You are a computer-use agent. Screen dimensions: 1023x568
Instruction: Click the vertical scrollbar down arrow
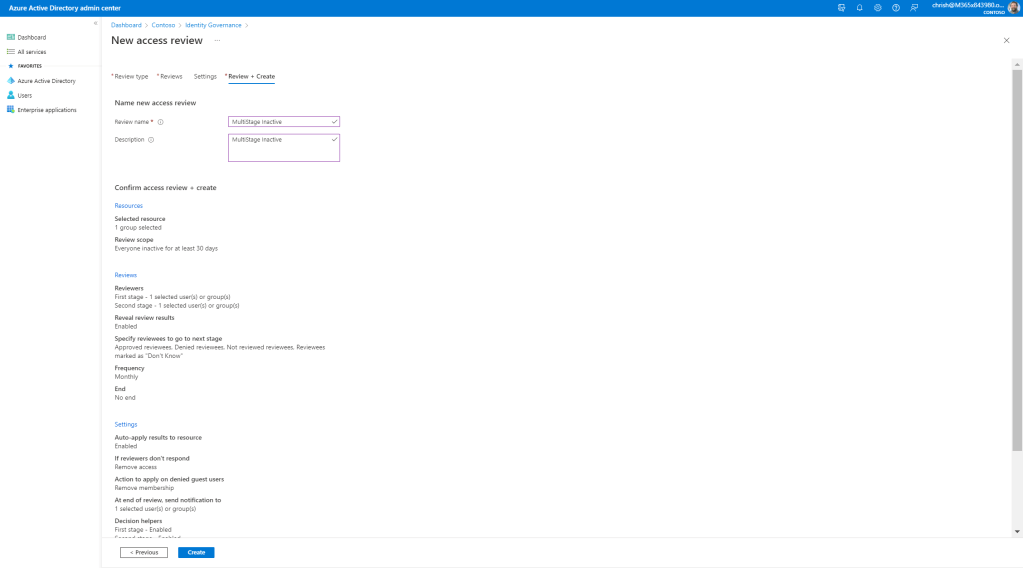tap(1017, 531)
